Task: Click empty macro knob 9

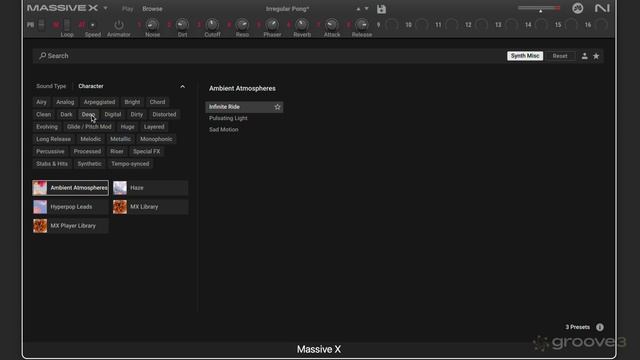Action: point(392,25)
